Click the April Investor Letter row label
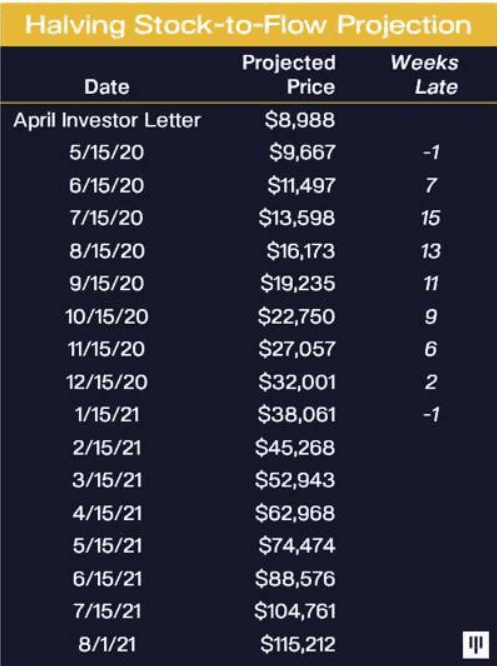 (x=107, y=120)
